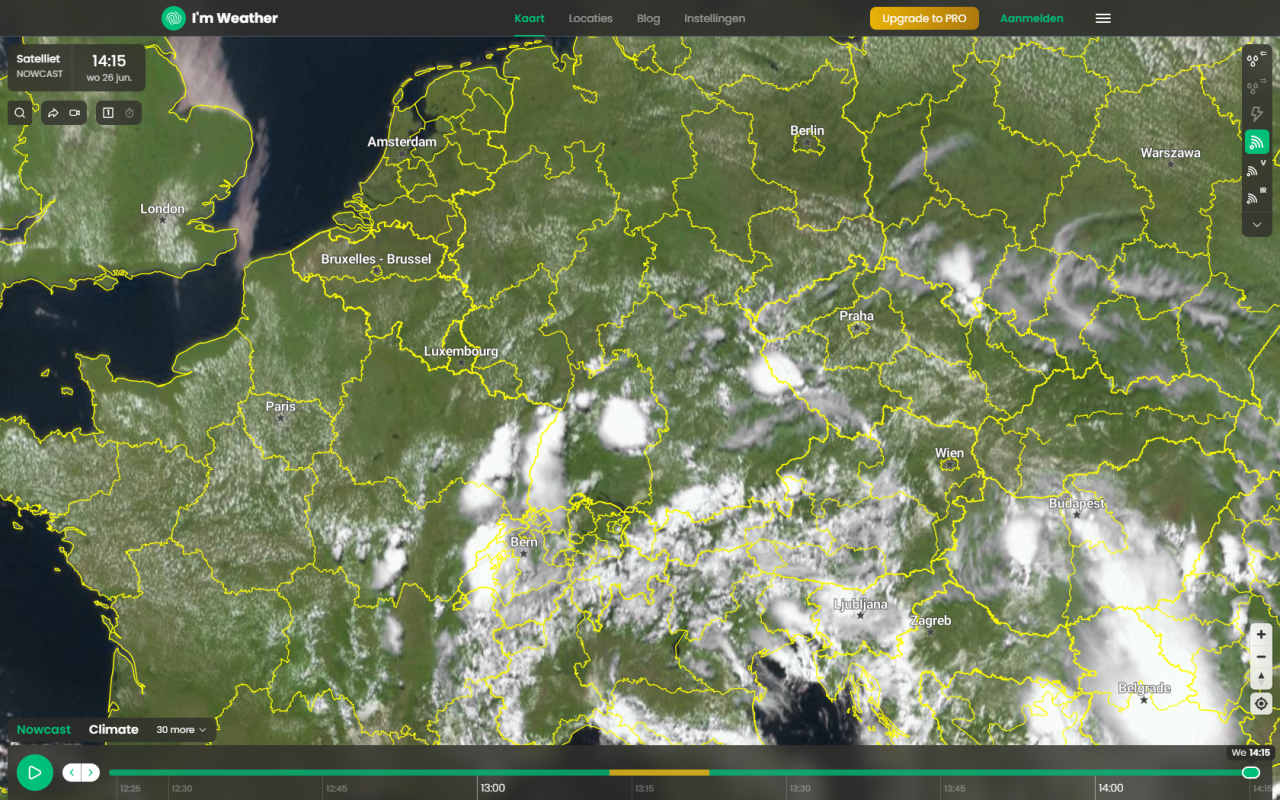
Task: Click the locate me target icon
Action: tap(1261, 704)
